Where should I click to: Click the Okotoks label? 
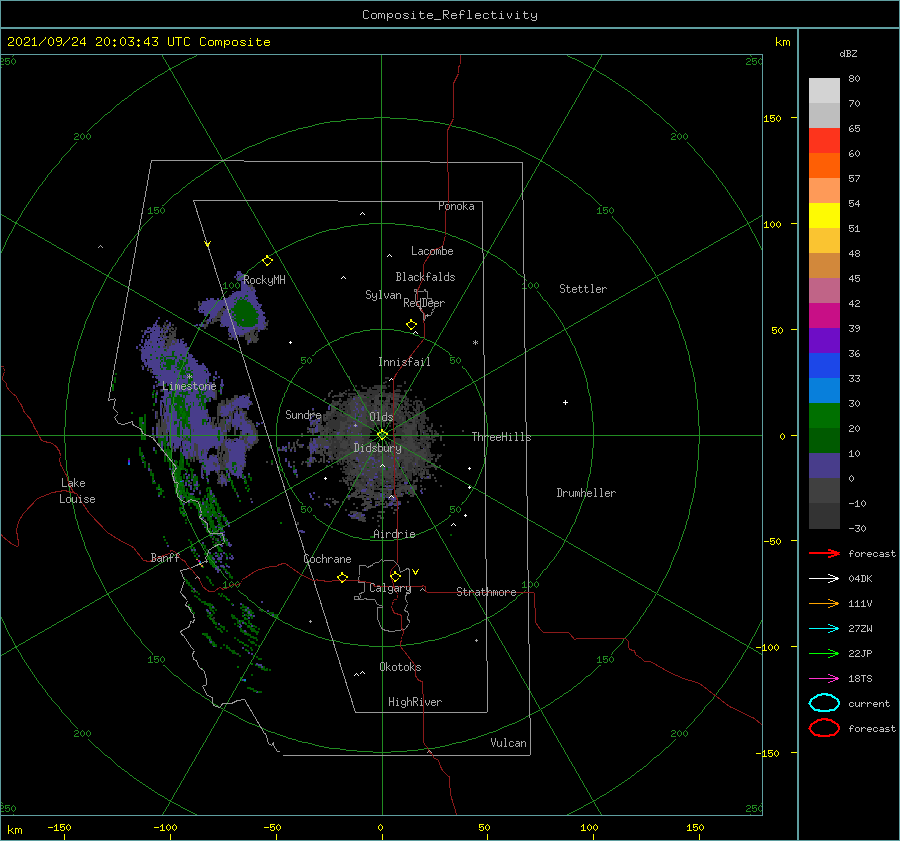click(401, 667)
